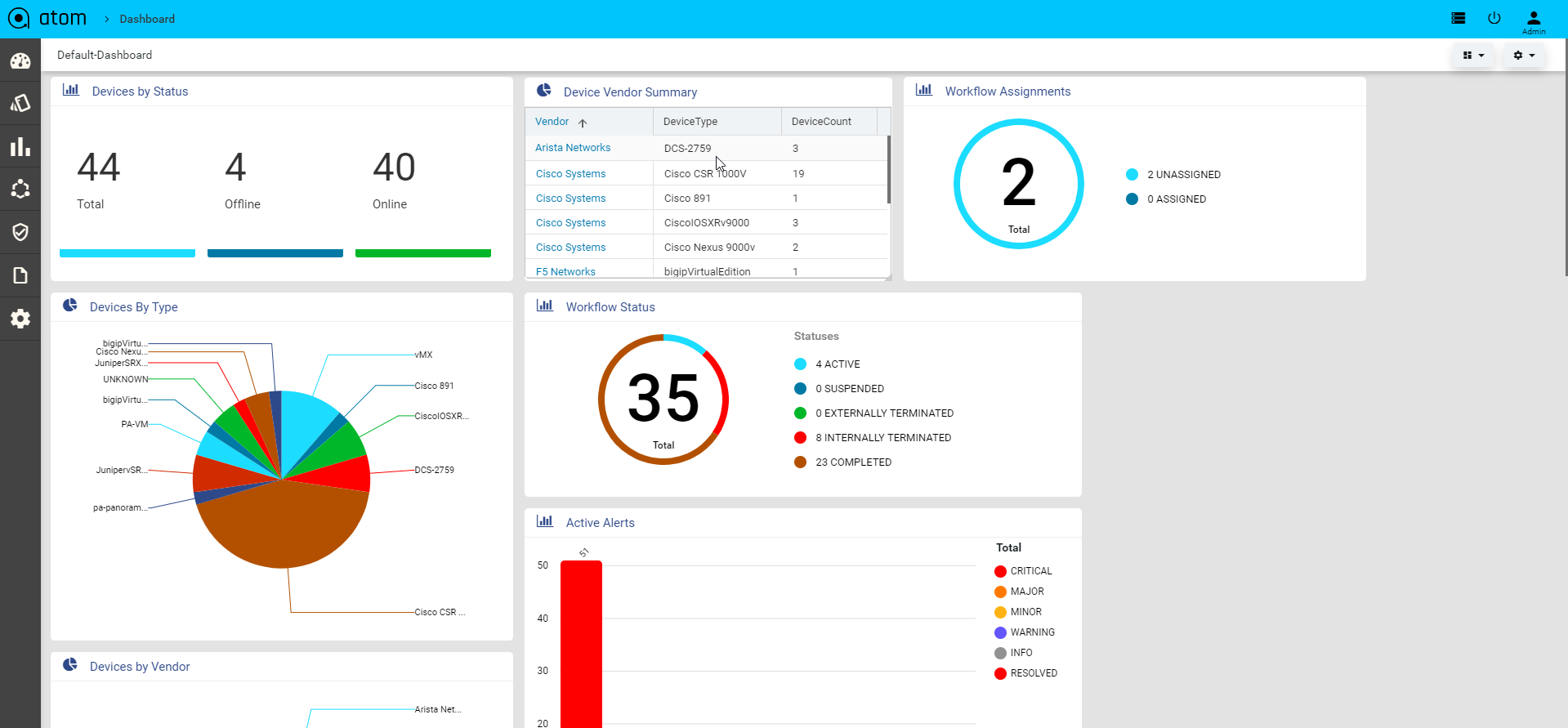Screen dimensions: 1568x728
Task: Open the settings gear sidebar icon
Action: pos(20,319)
